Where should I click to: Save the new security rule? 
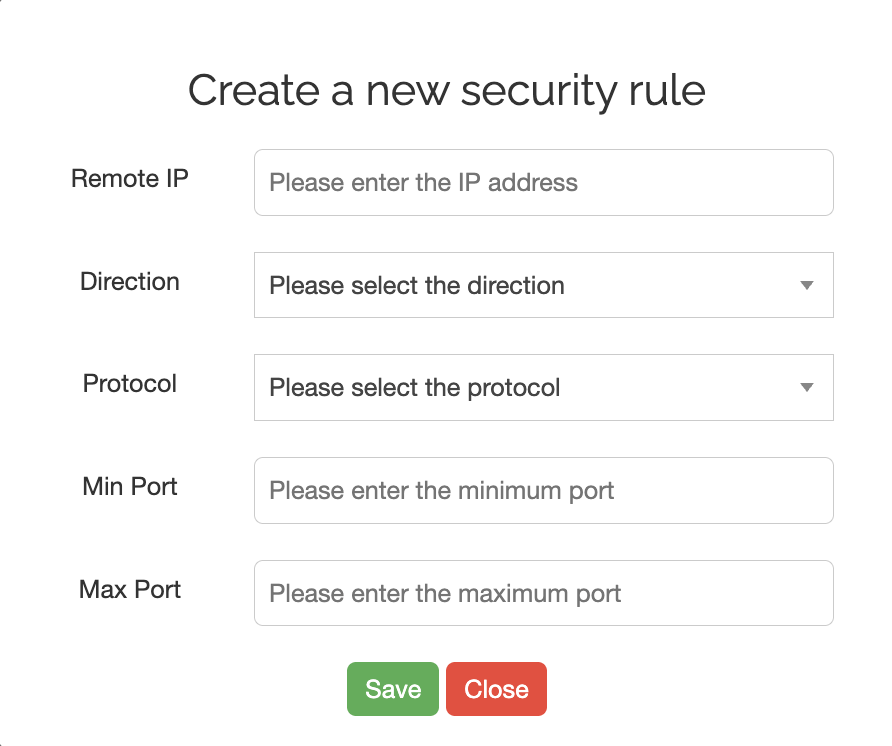(393, 689)
